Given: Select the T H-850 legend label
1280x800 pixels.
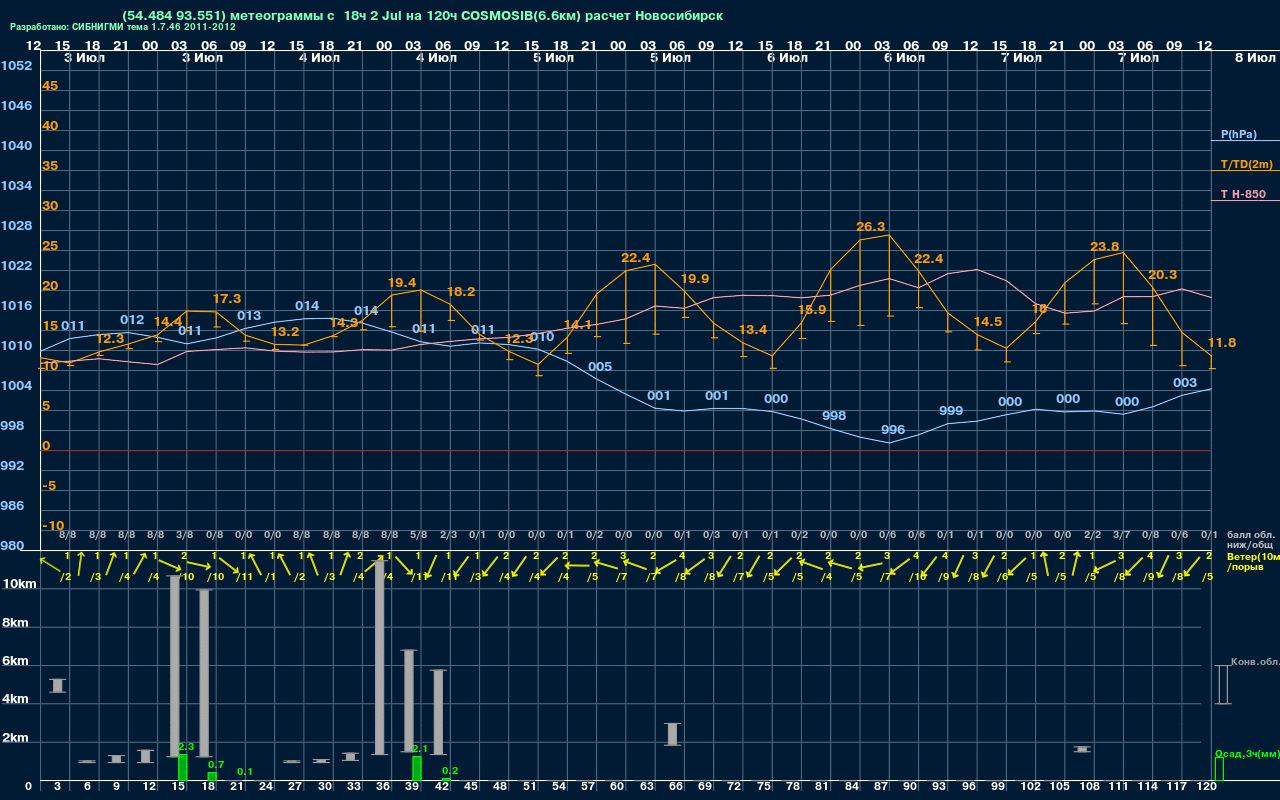Looking at the screenshot, I should pyautogui.click(x=1242, y=194).
